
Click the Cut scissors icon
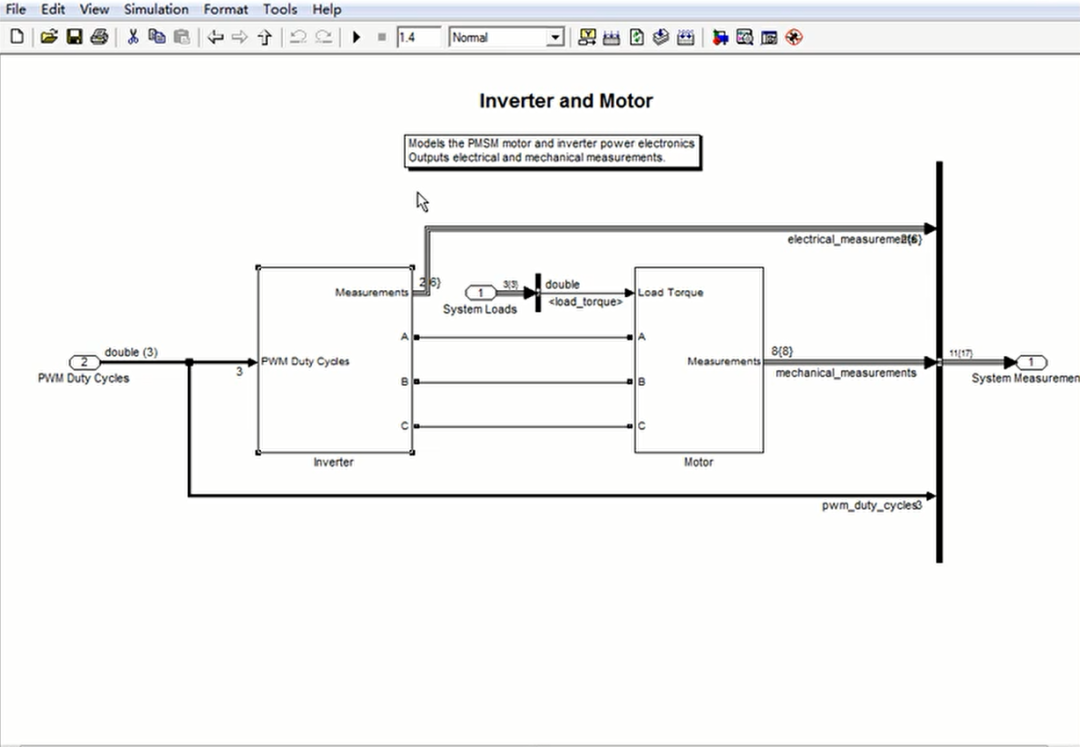pos(133,37)
